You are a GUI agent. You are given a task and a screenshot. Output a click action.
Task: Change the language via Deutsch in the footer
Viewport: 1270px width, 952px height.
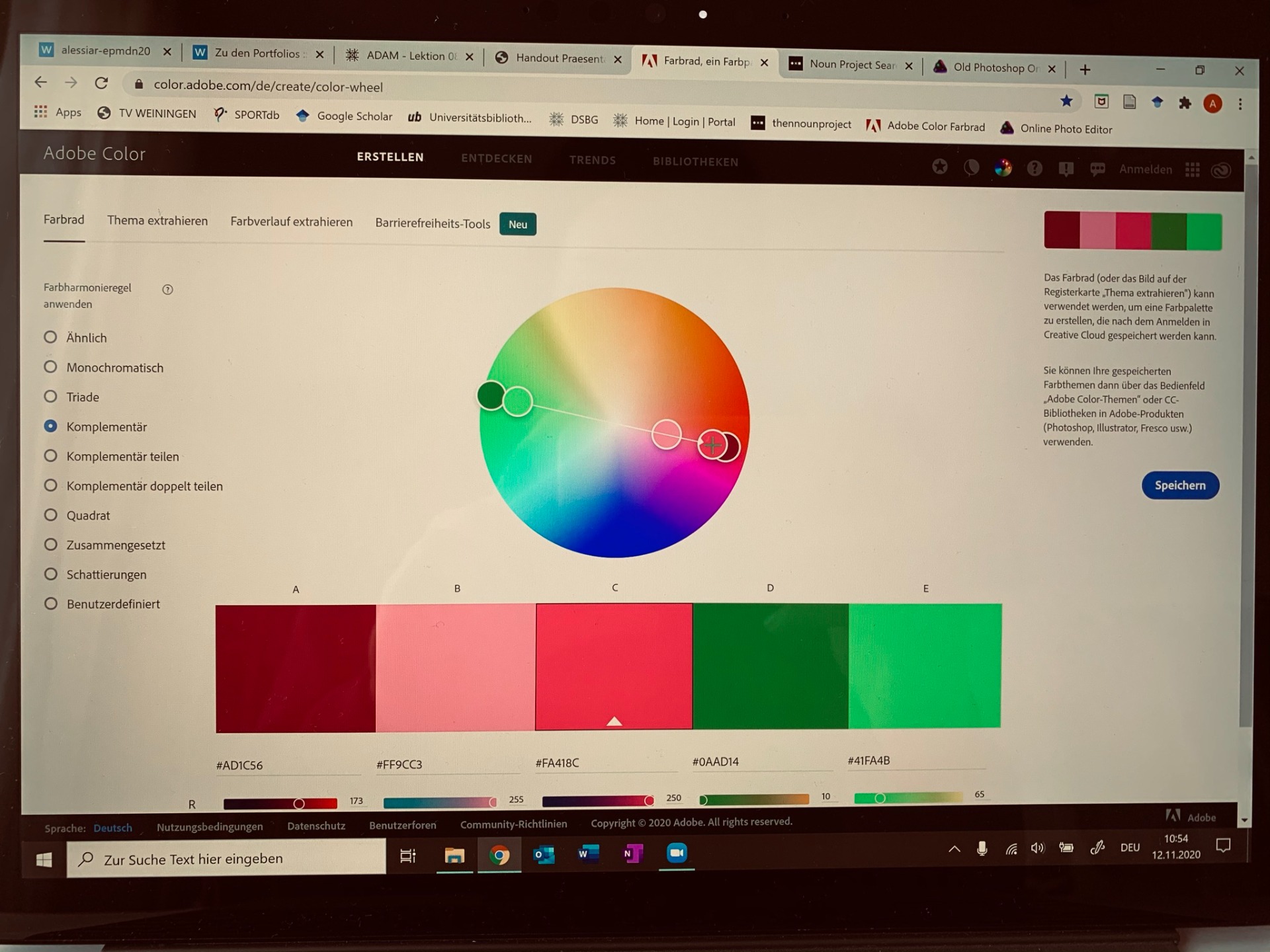112,828
